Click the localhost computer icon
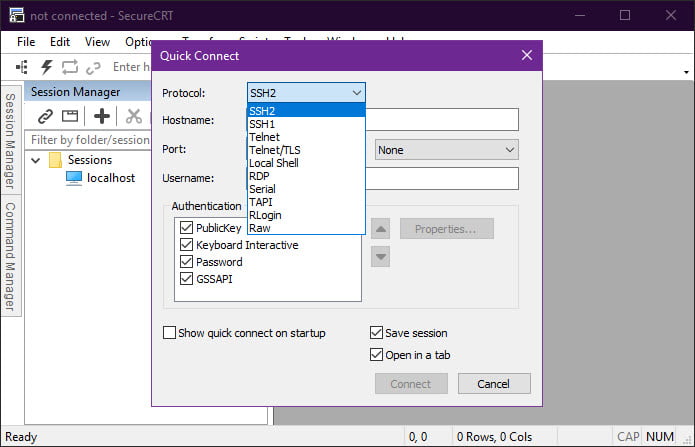695x447 pixels. 74,178
